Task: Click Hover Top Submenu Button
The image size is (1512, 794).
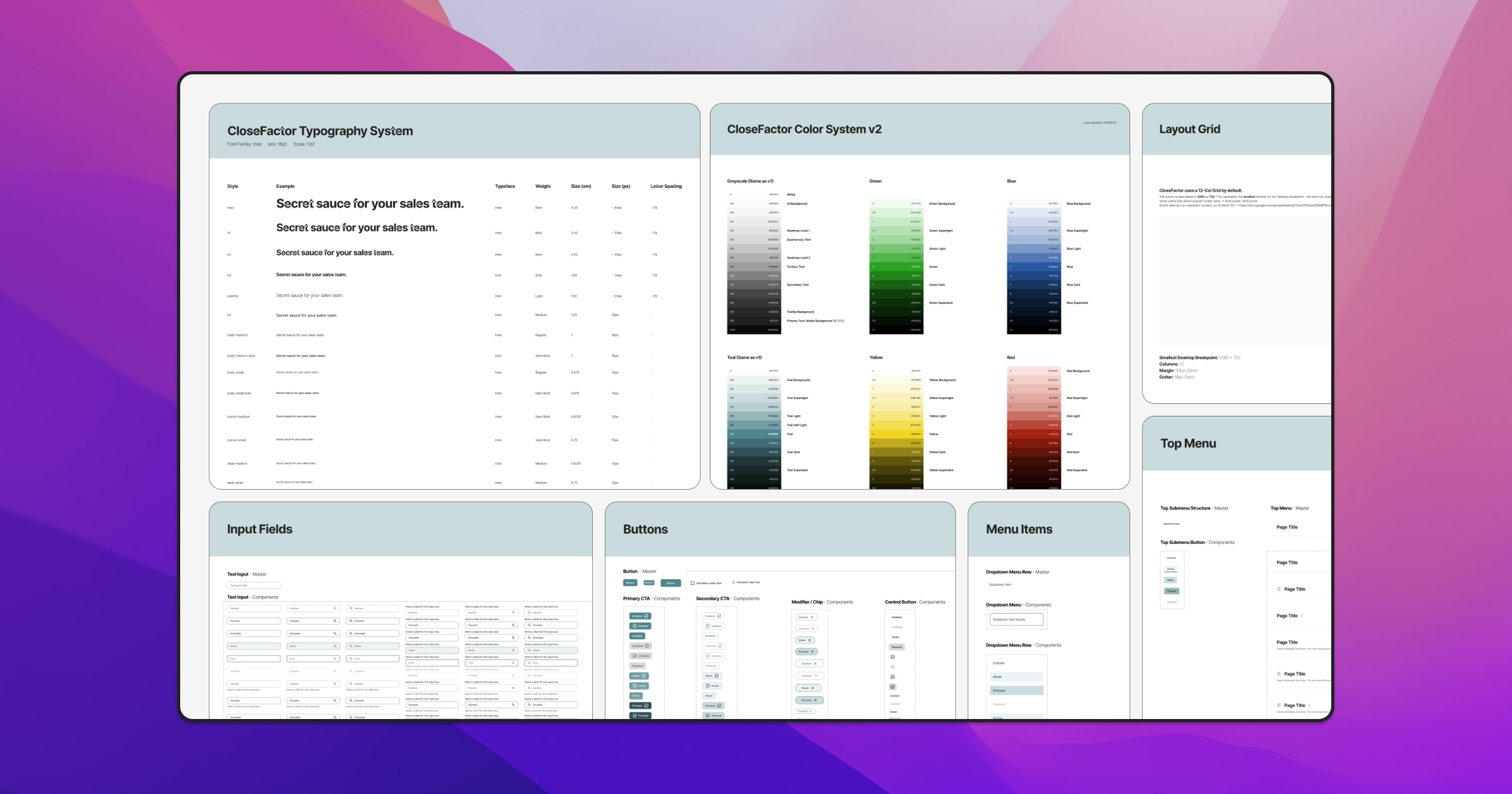Action: pyautogui.click(x=1171, y=580)
